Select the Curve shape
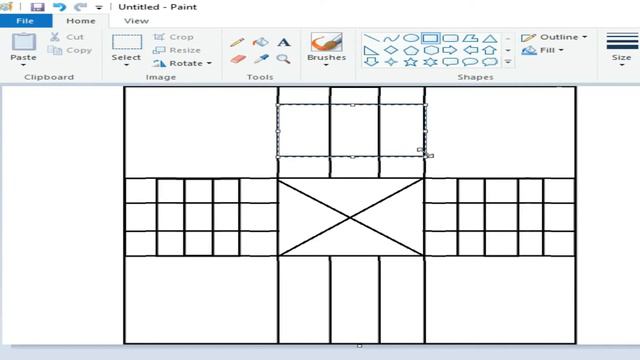 (x=391, y=38)
